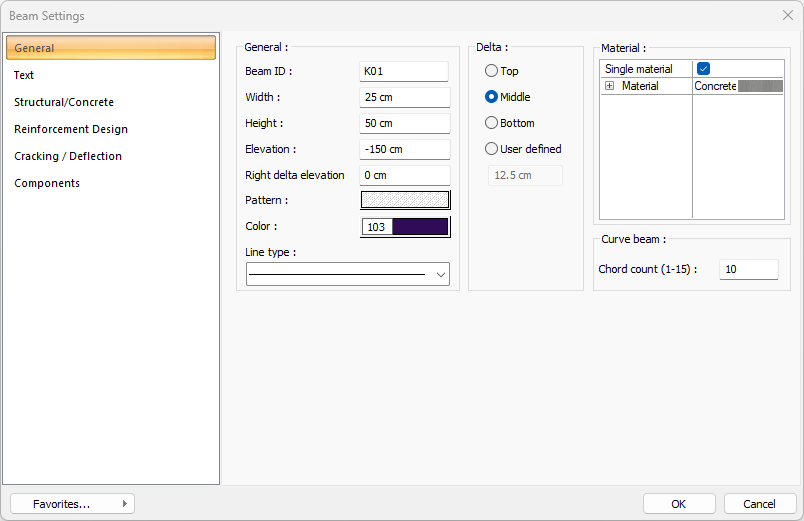Screen dimensions: 804x521
Task: Close the Beam Settings dialog
Action: point(787,16)
